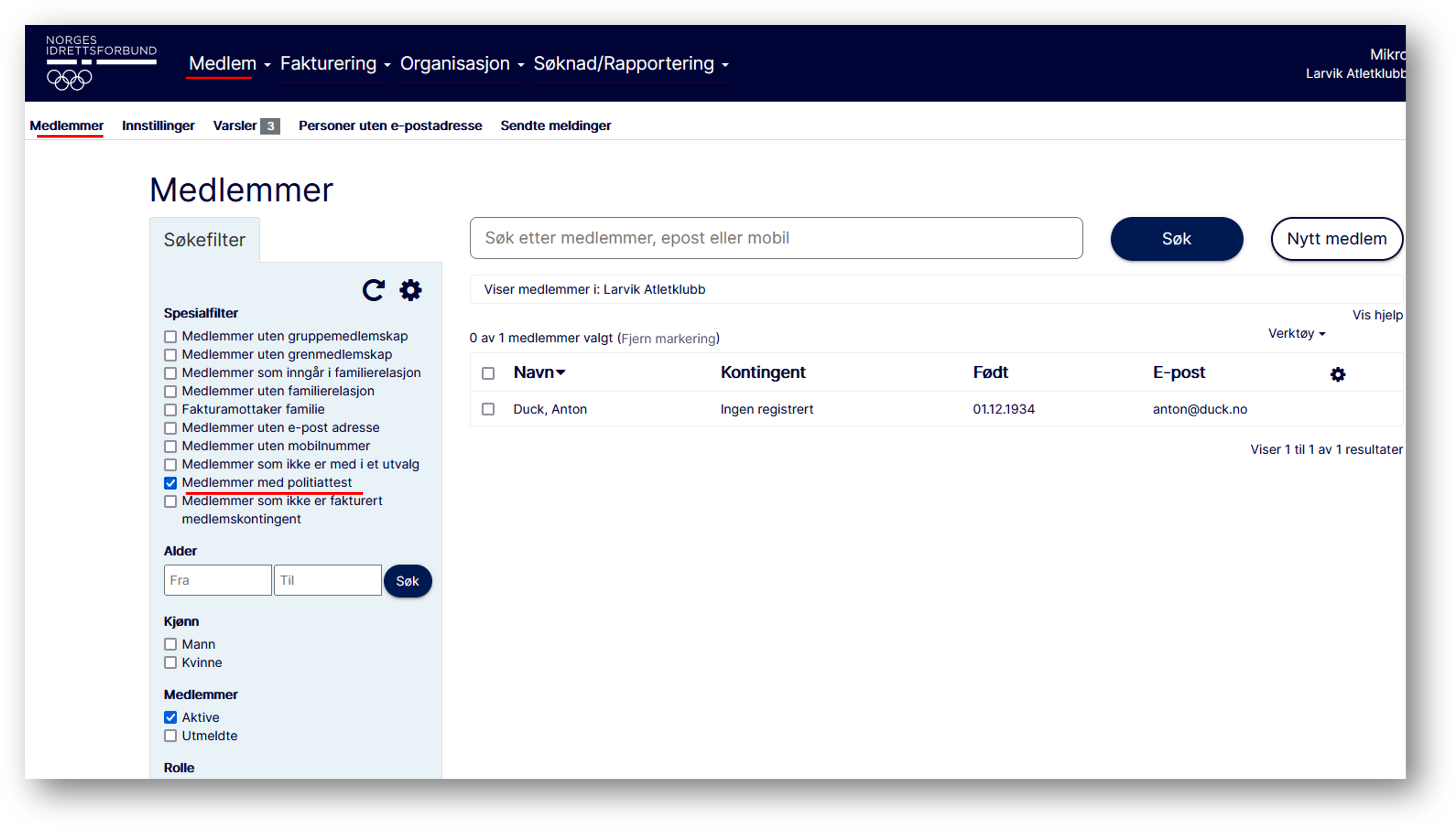
Task: Open Søkefilter settings gear icon
Action: click(410, 290)
